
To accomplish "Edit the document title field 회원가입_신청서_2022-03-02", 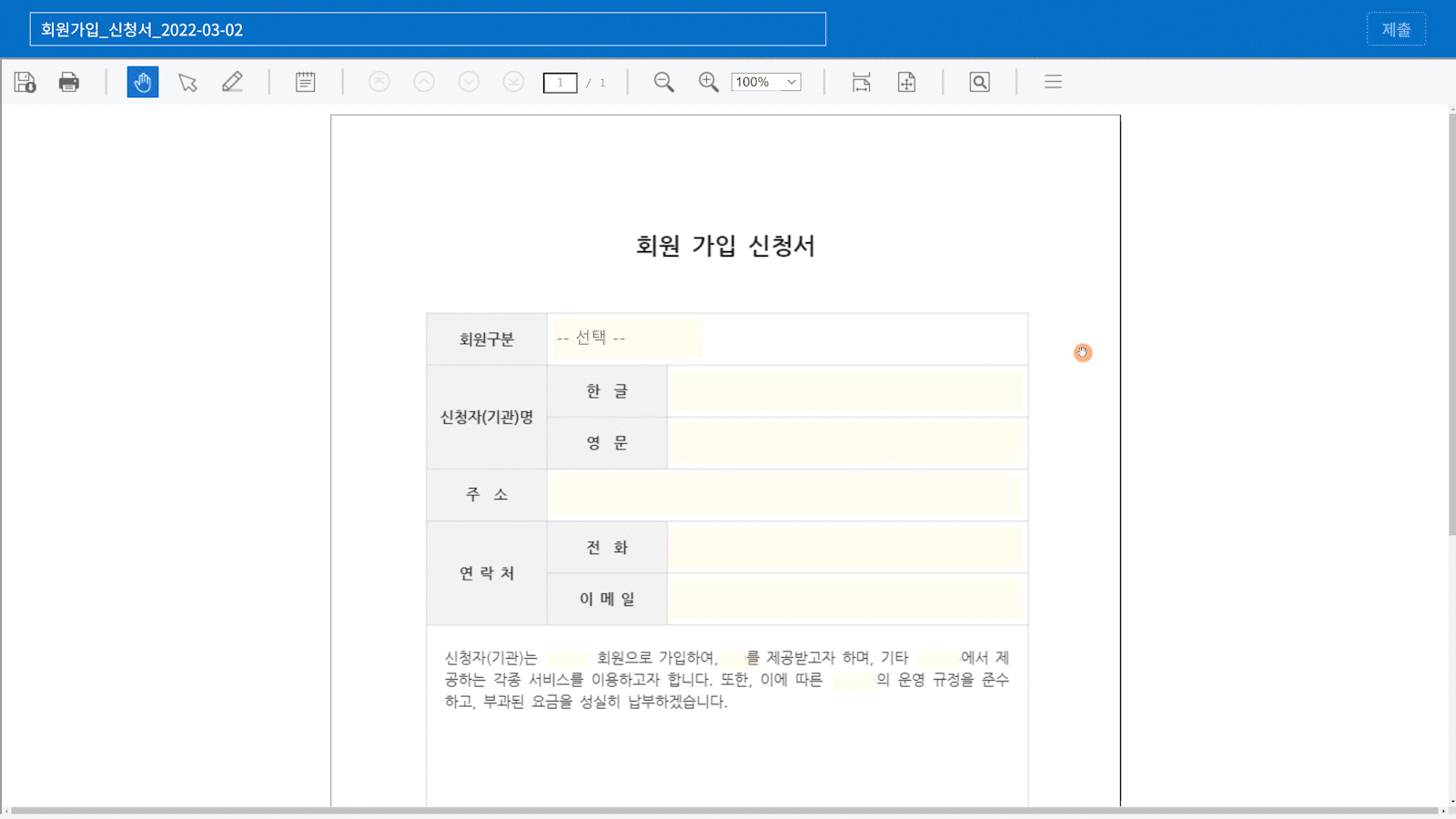I will (428, 29).
